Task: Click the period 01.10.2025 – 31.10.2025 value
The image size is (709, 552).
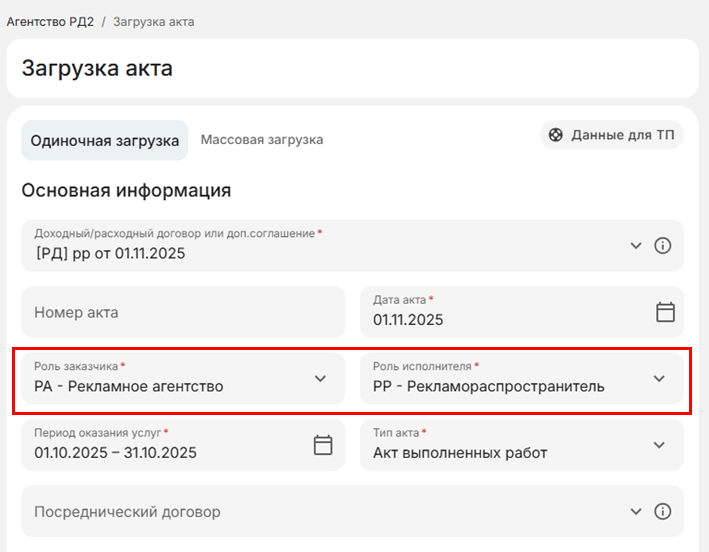Action: [x=115, y=452]
